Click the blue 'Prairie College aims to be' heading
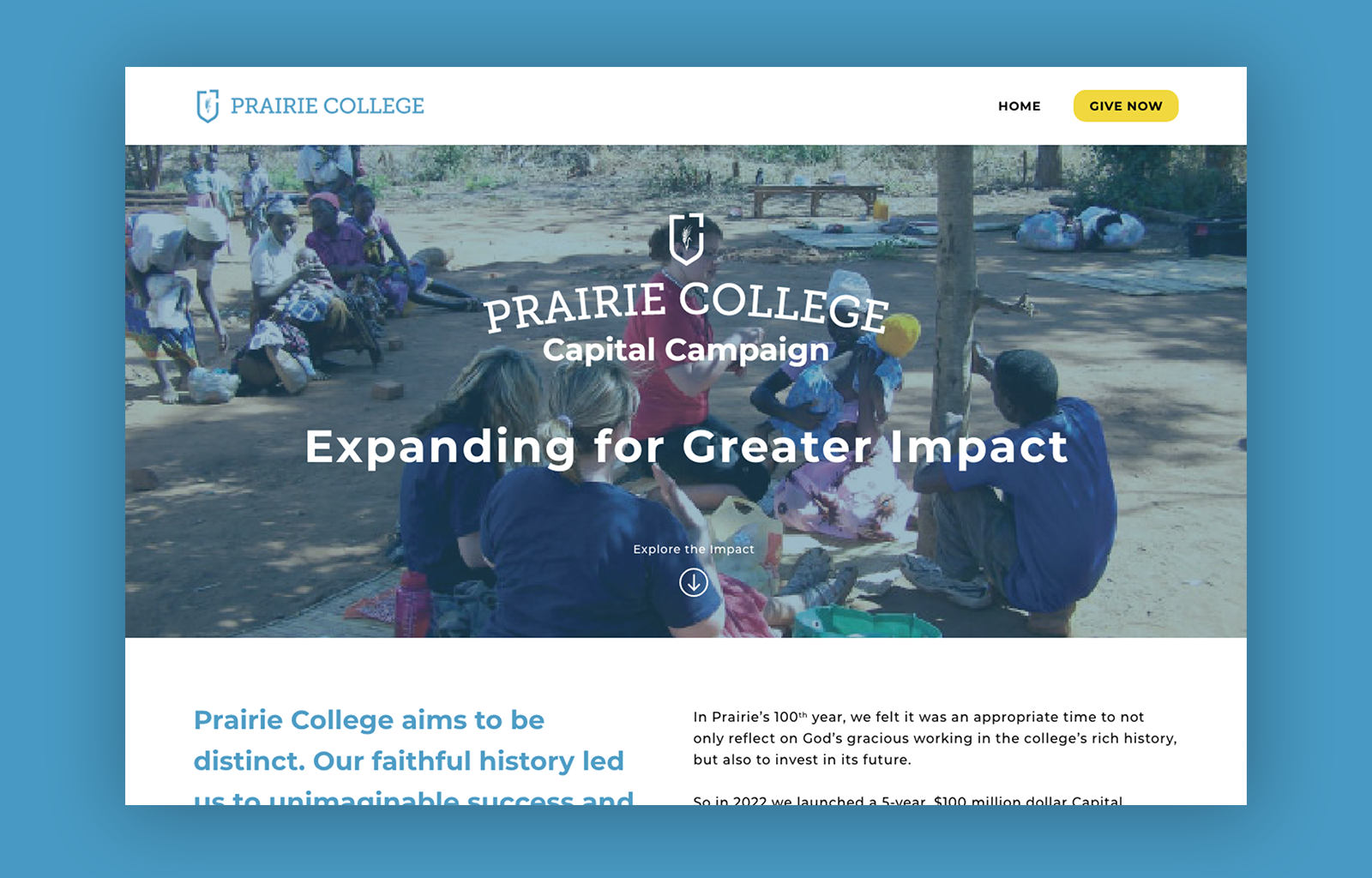The width and height of the screenshot is (1372, 878). (x=369, y=720)
